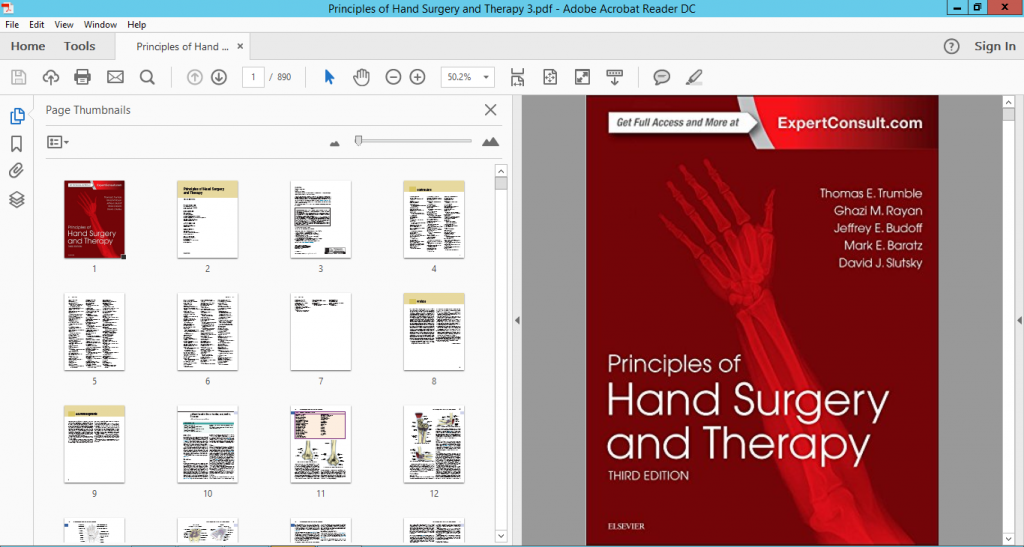Zoom out with minus button
Screen dimensions: 1024x547
[x=393, y=77]
